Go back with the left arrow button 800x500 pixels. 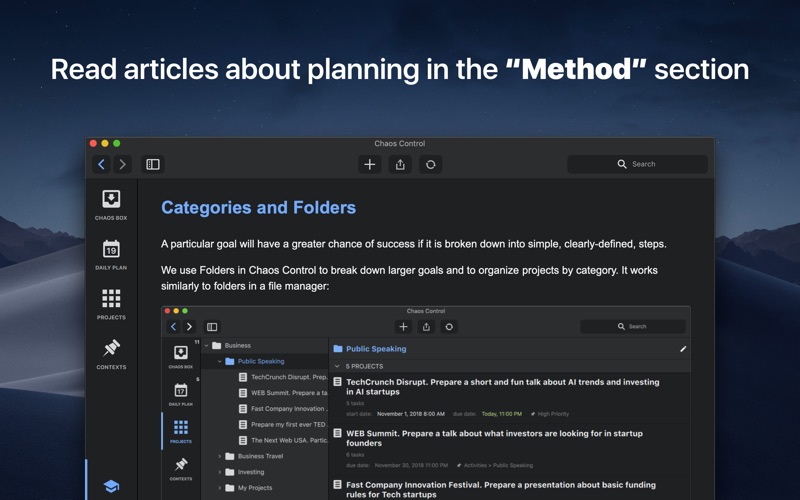click(x=101, y=164)
